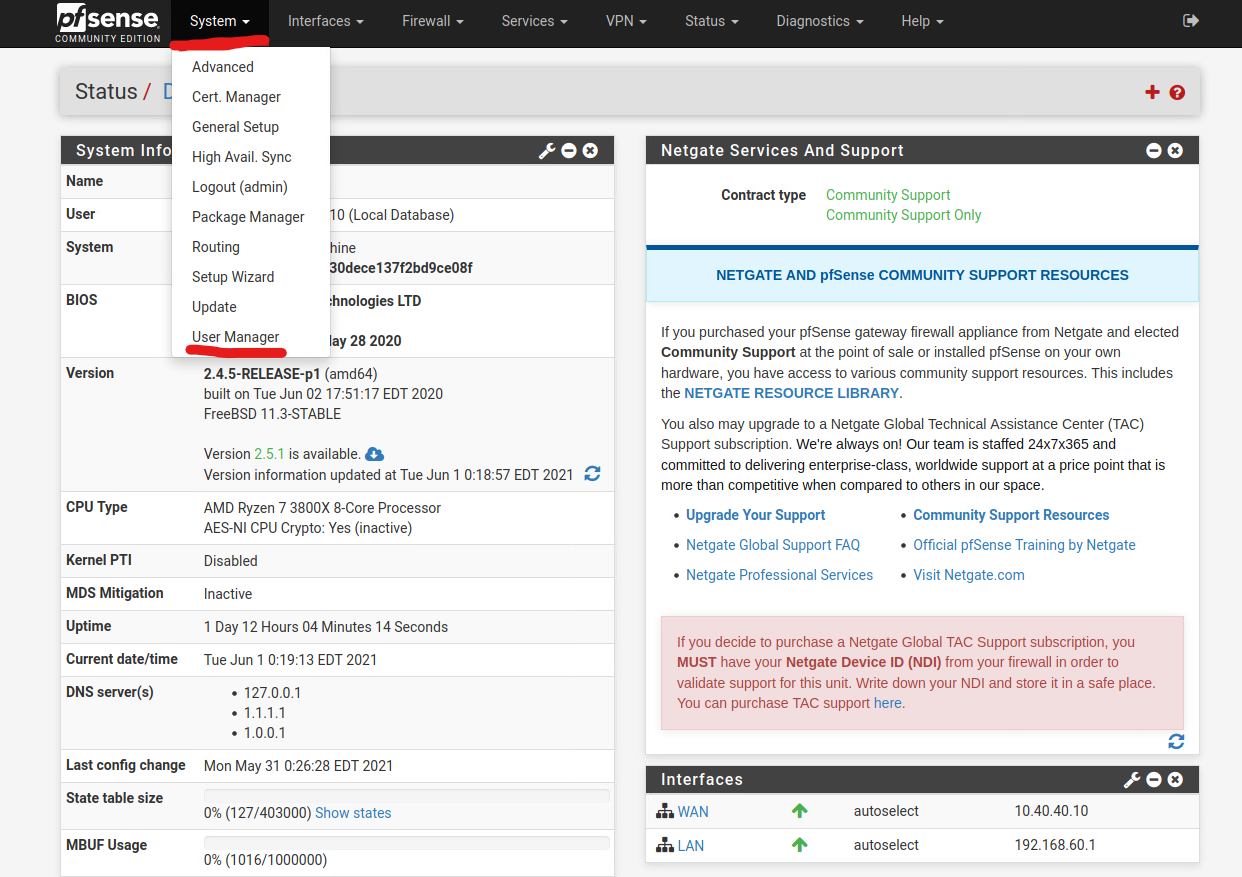Expand the VPN dropdown menu

[627, 21]
